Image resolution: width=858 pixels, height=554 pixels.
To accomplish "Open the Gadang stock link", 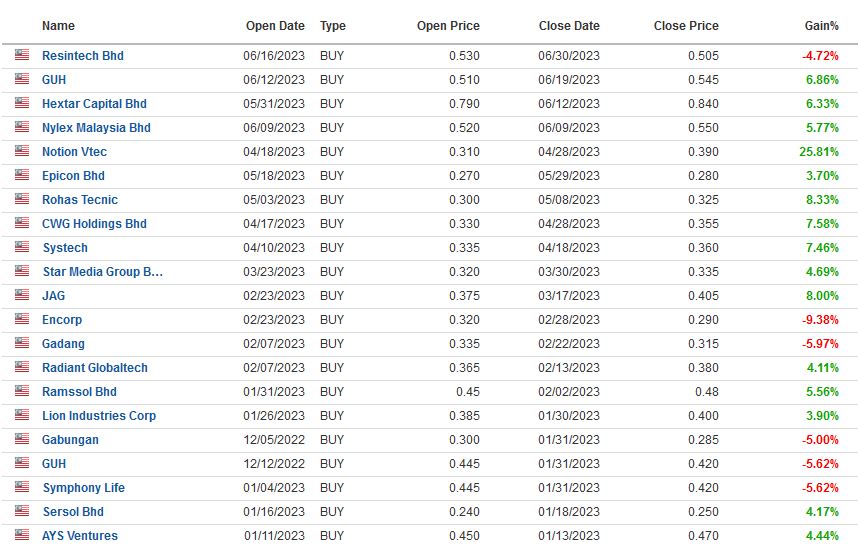I will pyautogui.click(x=63, y=344).
